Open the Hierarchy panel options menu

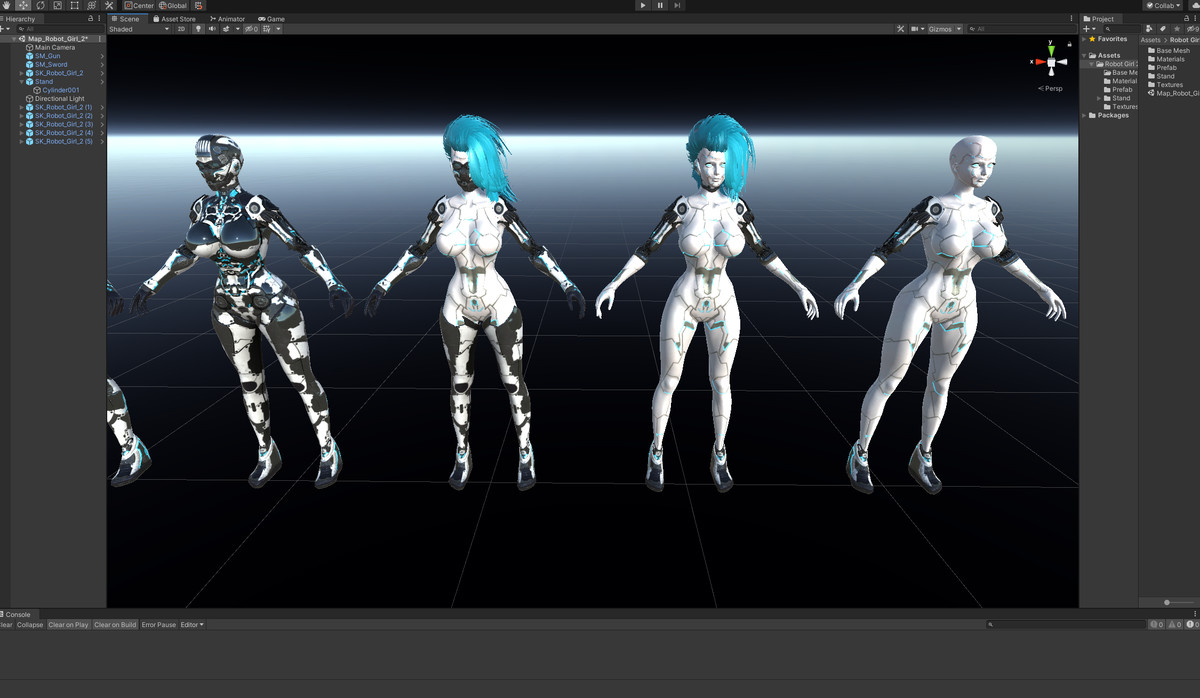pyautogui.click(x=100, y=19)
